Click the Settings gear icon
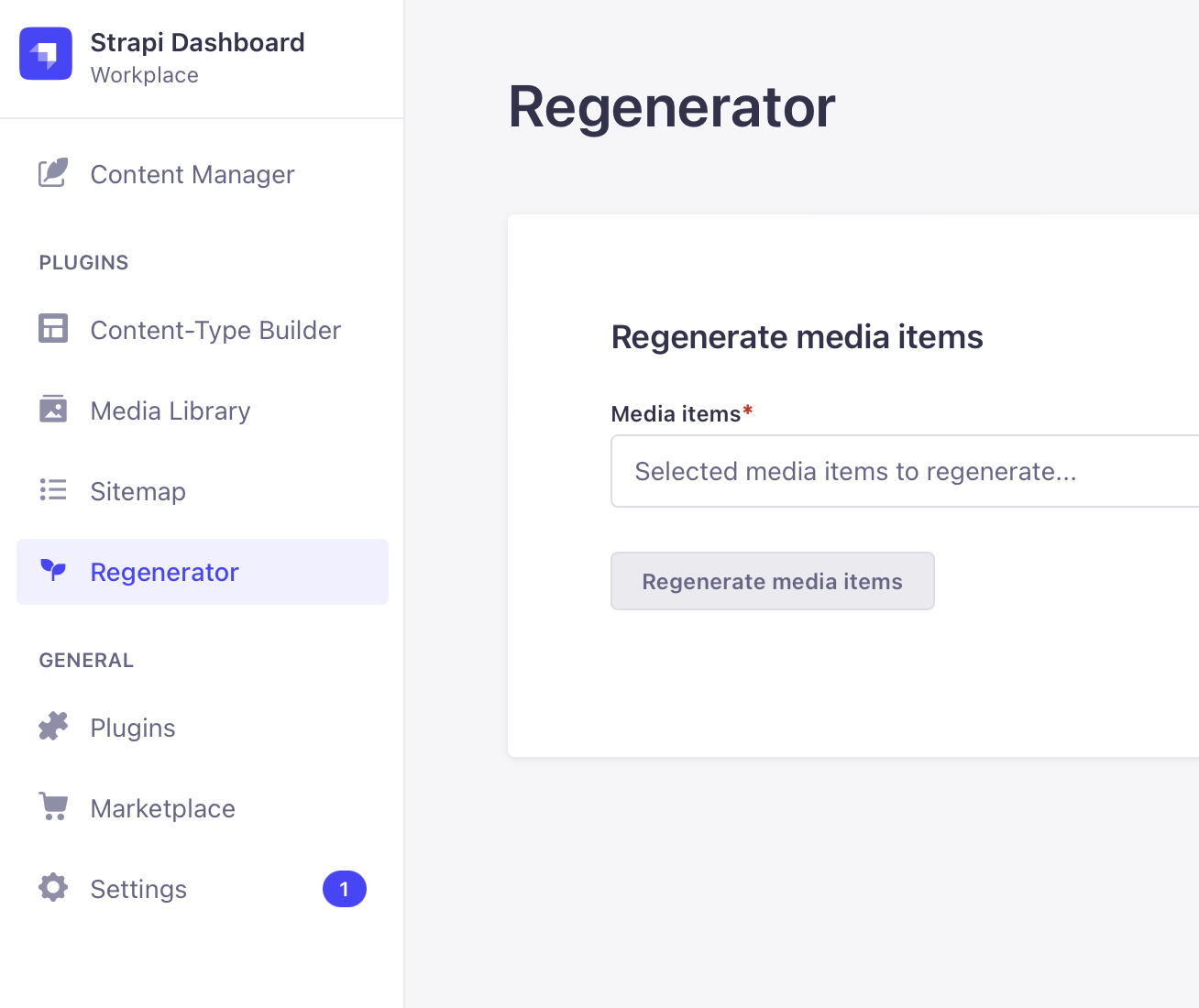Viewport: 1199px width, 1008px height. (53, 888)
